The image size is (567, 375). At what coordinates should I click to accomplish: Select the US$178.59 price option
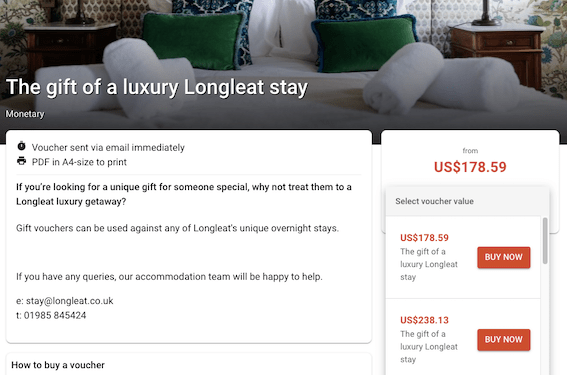click(x=424, y=238)
